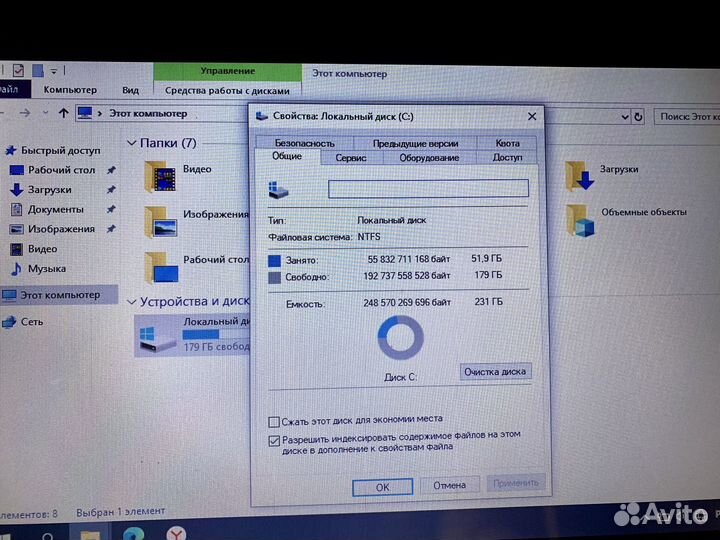Click the properties checkmark quick access icon
The width and height of the screenshot is (720, 540).
click(x=18, y=71)
